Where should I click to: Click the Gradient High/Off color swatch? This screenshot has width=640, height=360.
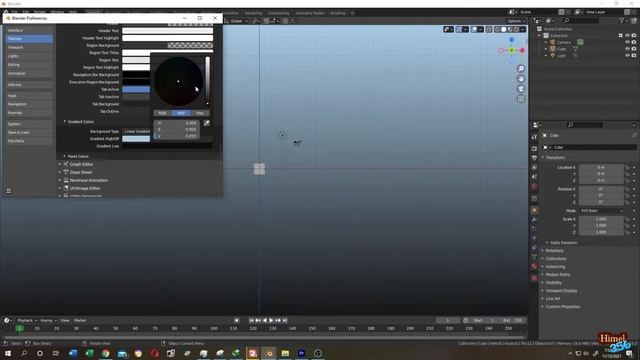click(136, 139)
